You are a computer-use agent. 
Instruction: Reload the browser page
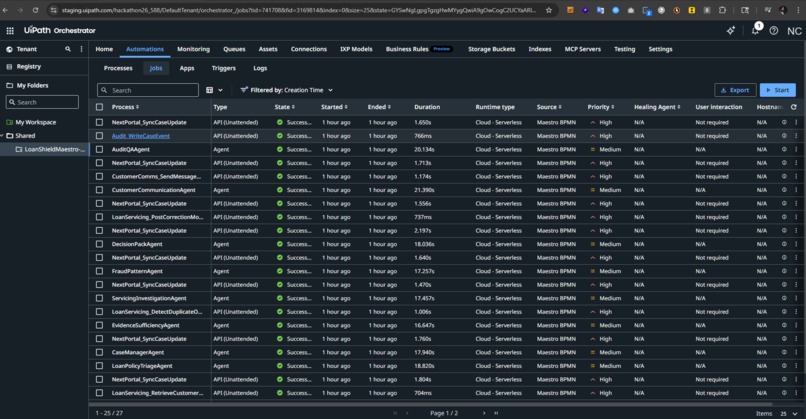[x=35, y=10]
